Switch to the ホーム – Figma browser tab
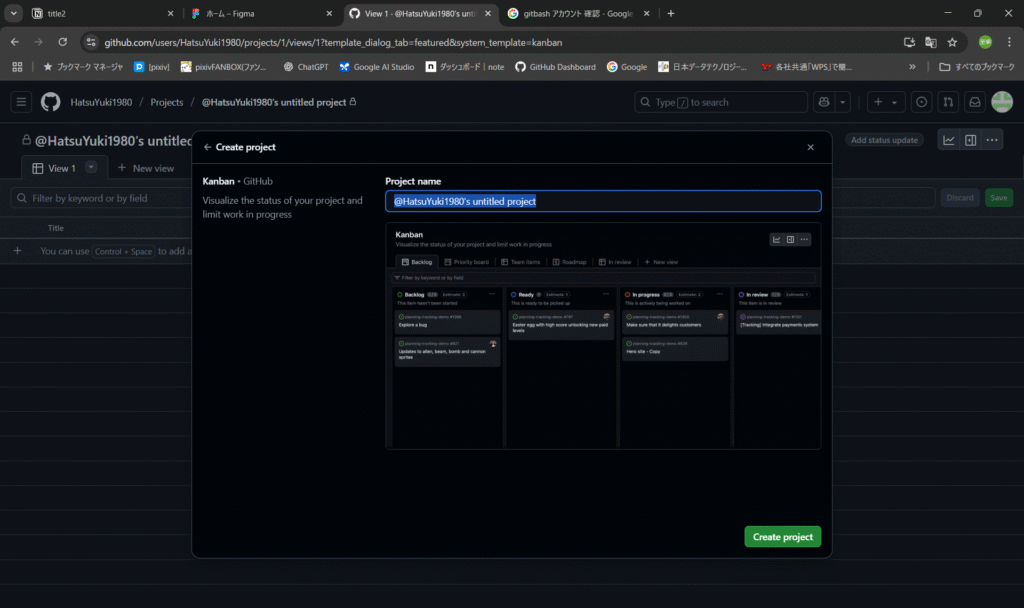The width and height of the screenshot is (1024, 608). click(262, 14)
